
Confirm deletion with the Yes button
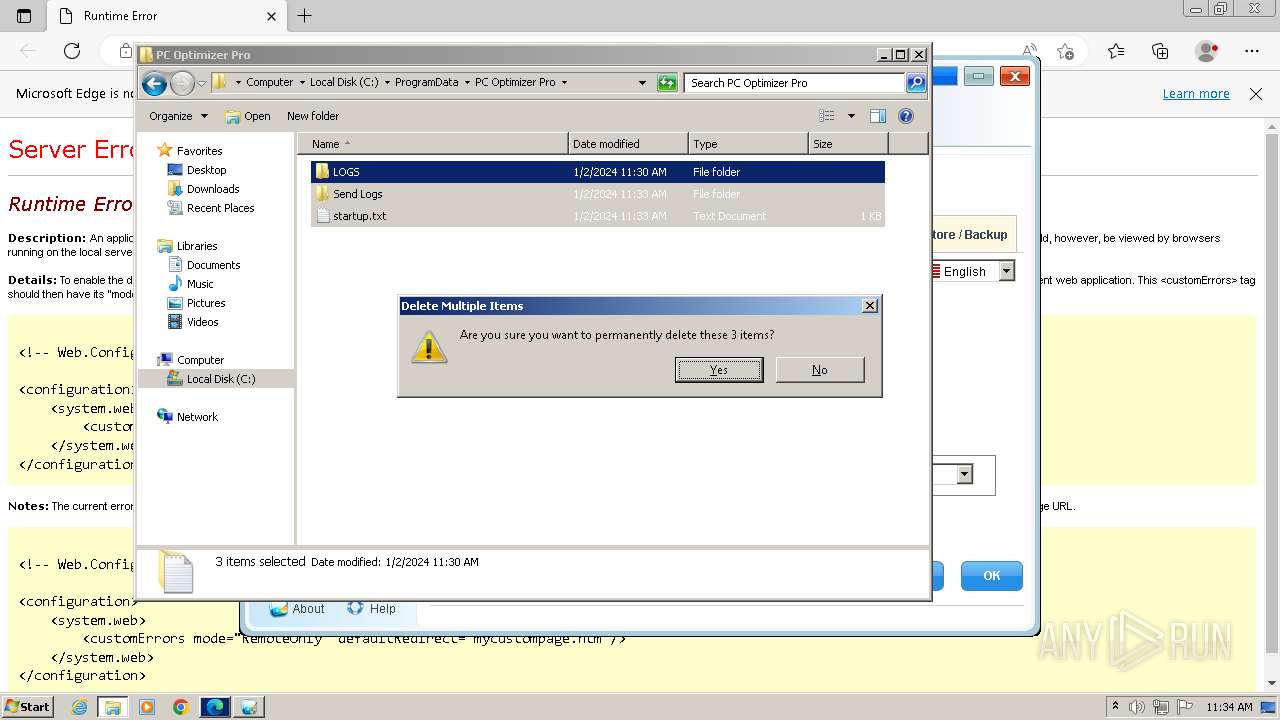click(x=719, y=370)
